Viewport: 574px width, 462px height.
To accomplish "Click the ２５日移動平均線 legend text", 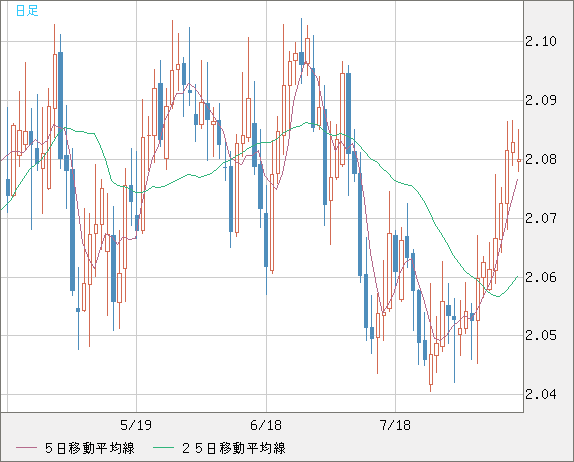I will coord(234,448).
